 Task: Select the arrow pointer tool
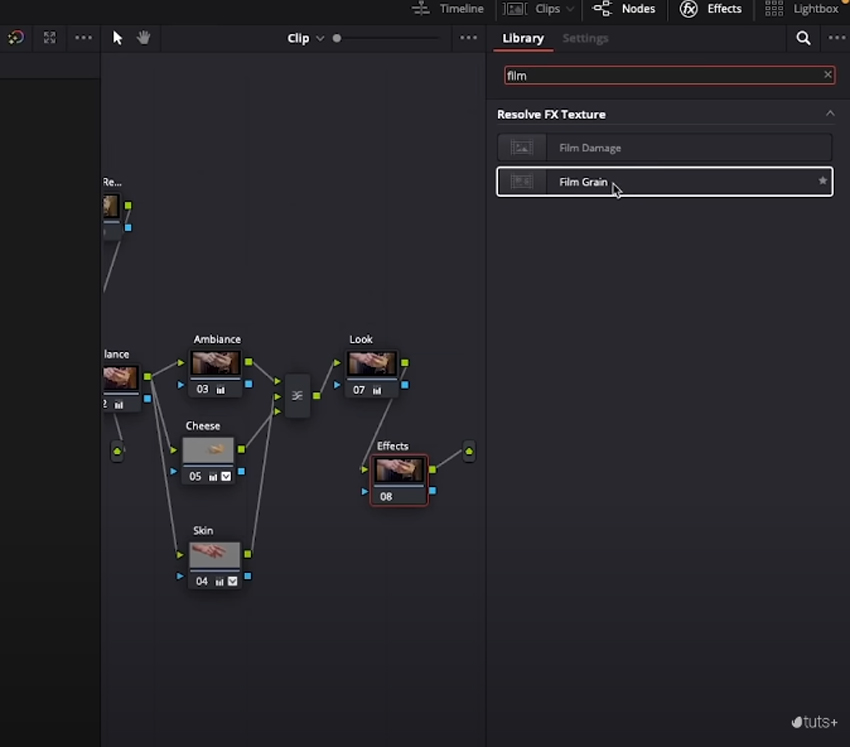click(x=117, y=38)
